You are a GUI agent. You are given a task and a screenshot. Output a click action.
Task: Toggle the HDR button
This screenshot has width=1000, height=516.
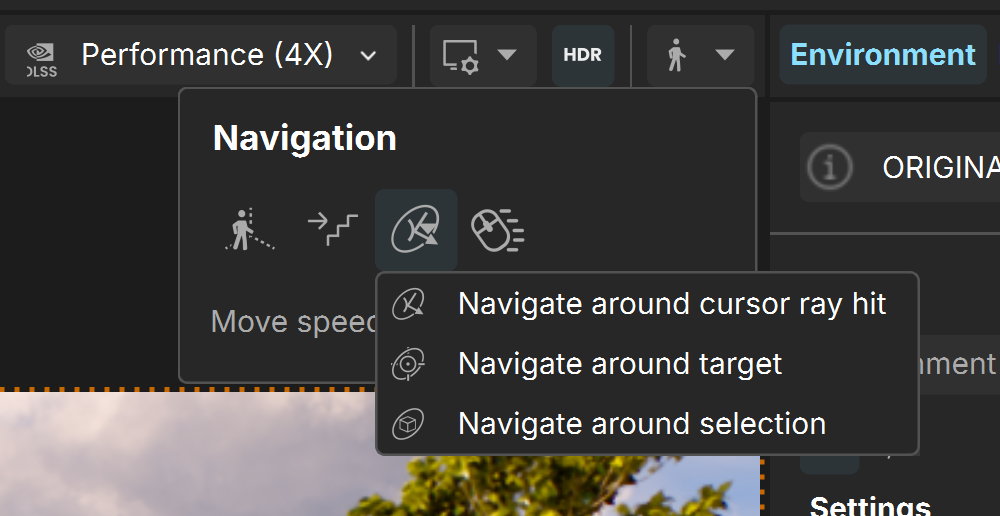pyautogui.click(x=583, y=55)
